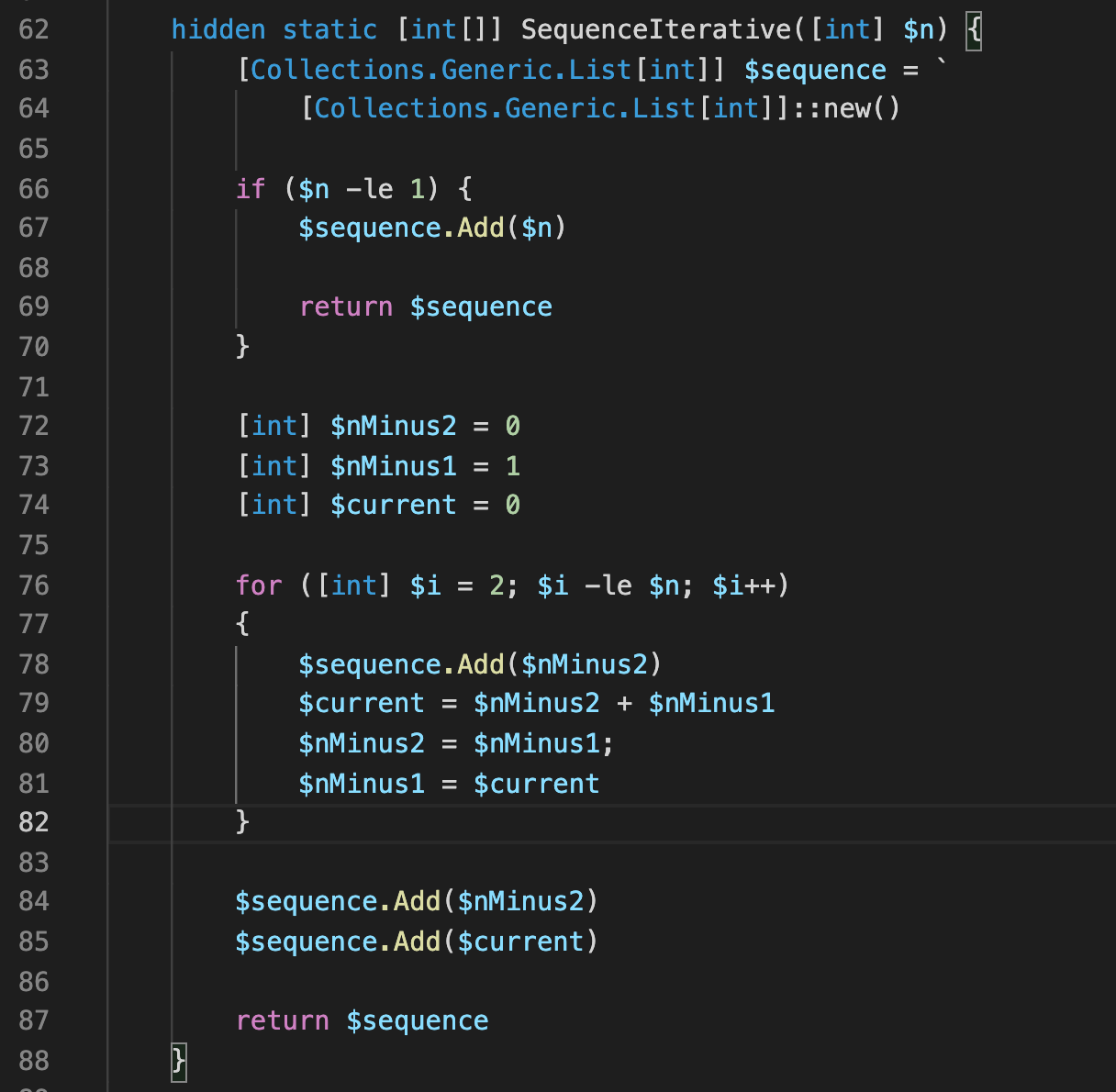Click the $sequence.Add($current) call on line 85
This screenshot has width=1116, height=1092.
pyautogui.click(x=415, y=942)
